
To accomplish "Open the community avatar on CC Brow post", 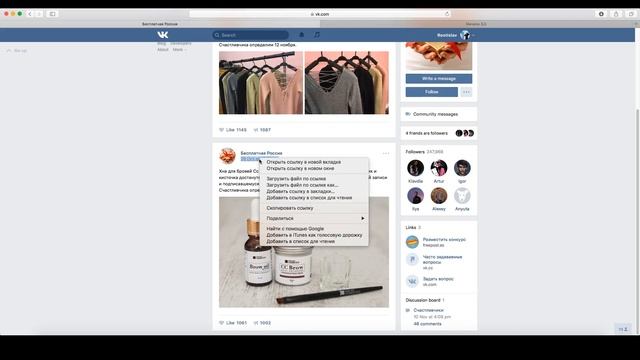I will coord(227,156).
